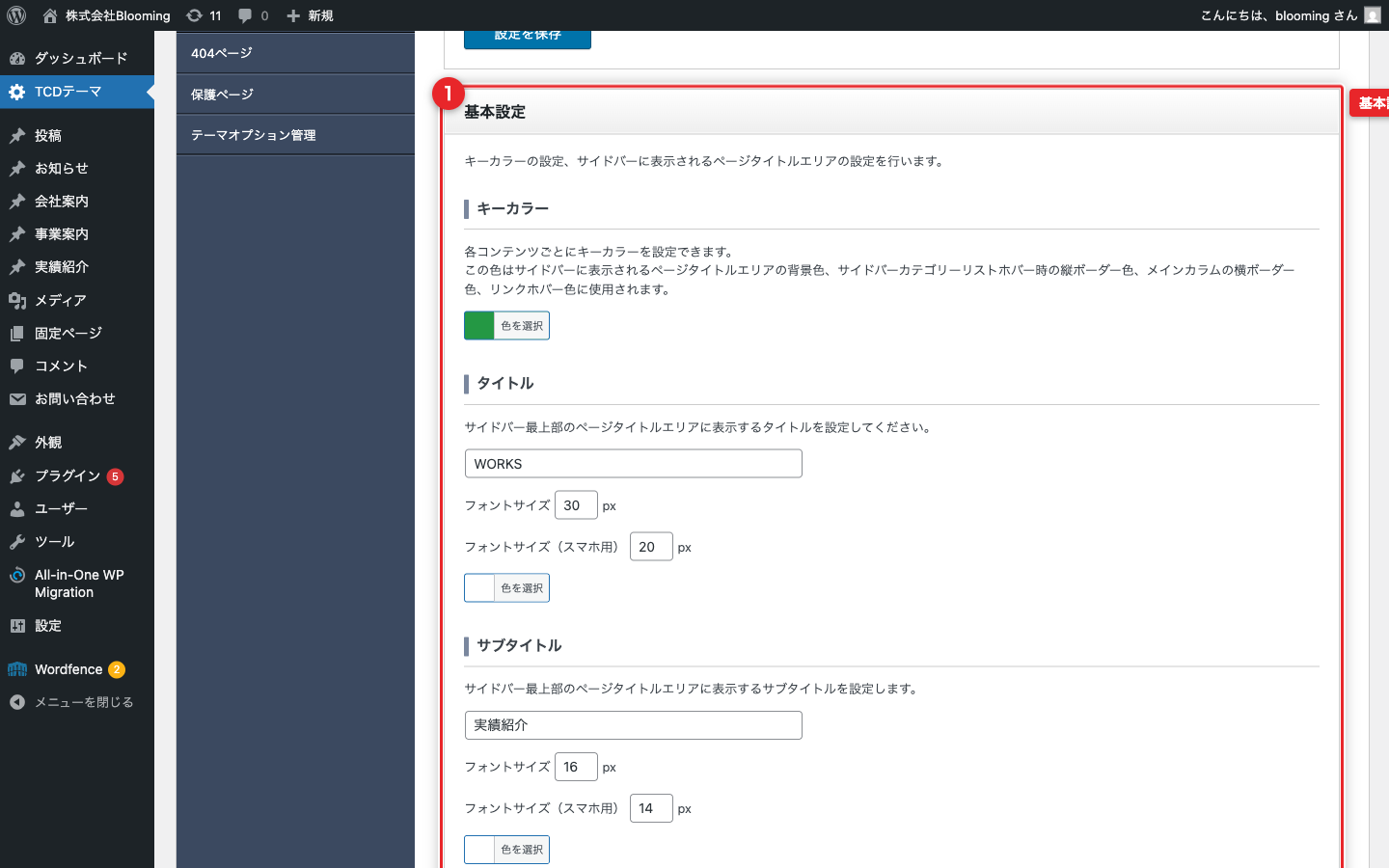Click the ツール wrench icon
Screen dimensions: 1389x868
click(x=17, y=542)
